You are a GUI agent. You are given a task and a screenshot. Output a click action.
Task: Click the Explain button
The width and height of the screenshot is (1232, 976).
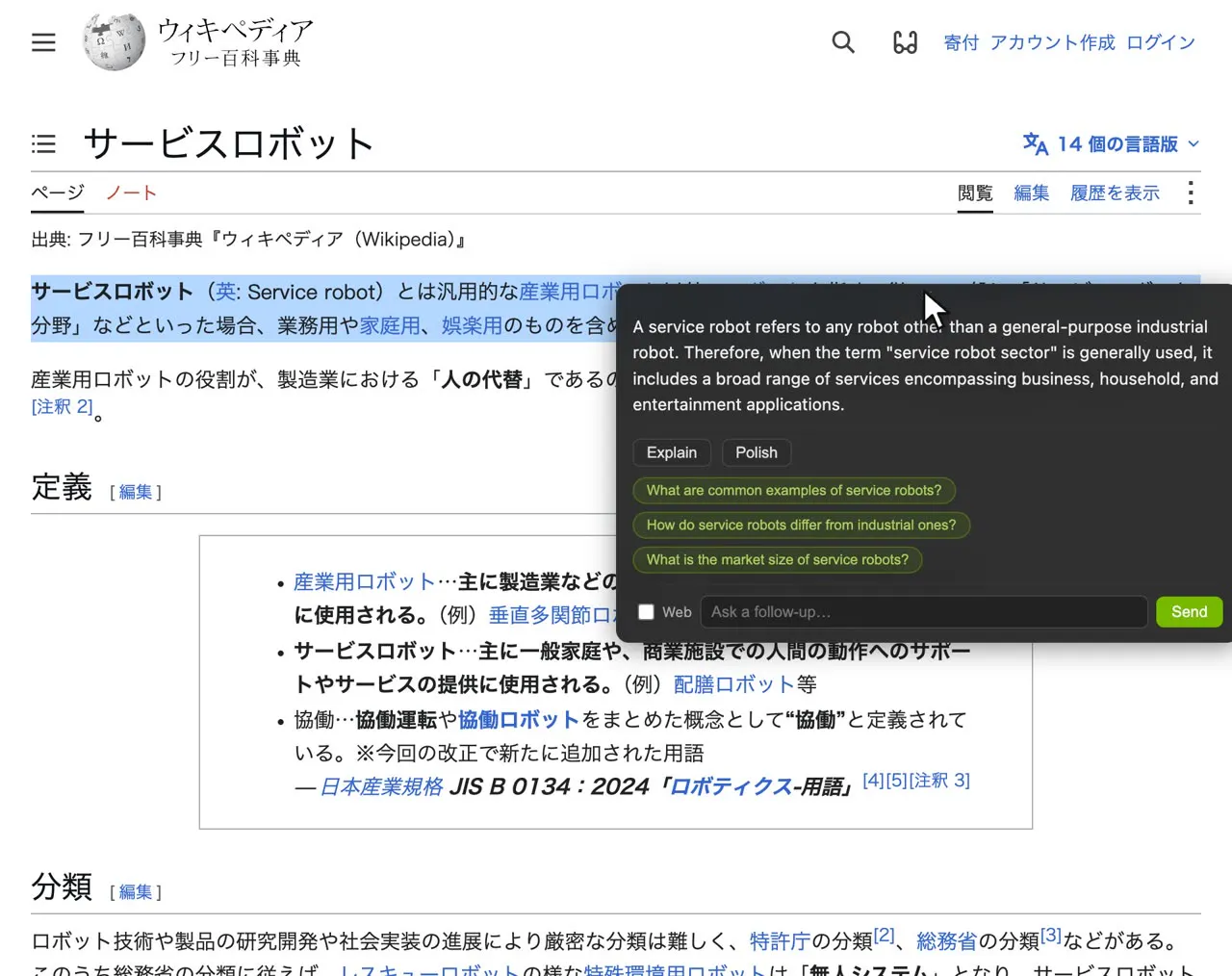(x=672, y=452)
